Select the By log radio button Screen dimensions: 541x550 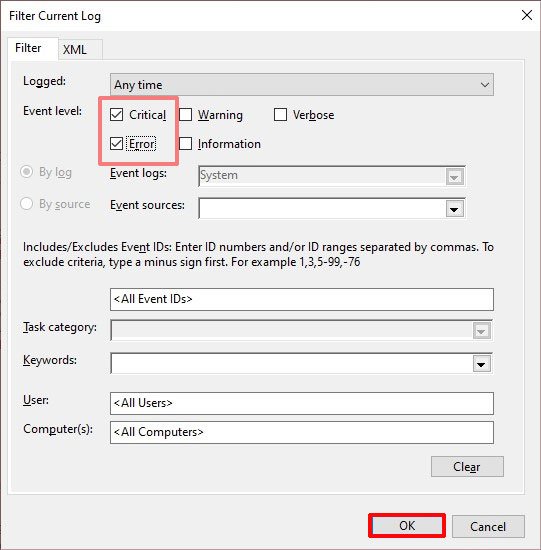pos(27,172)
